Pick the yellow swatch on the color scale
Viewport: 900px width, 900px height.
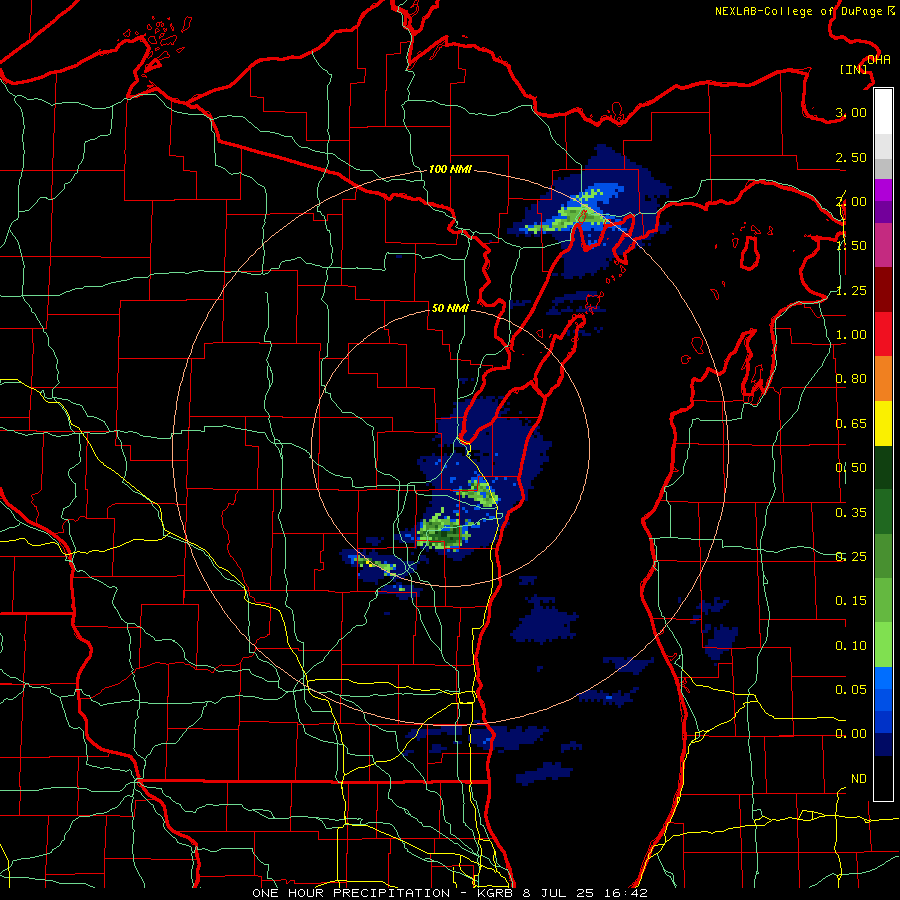pyautogui.click(x=883, y=423)
